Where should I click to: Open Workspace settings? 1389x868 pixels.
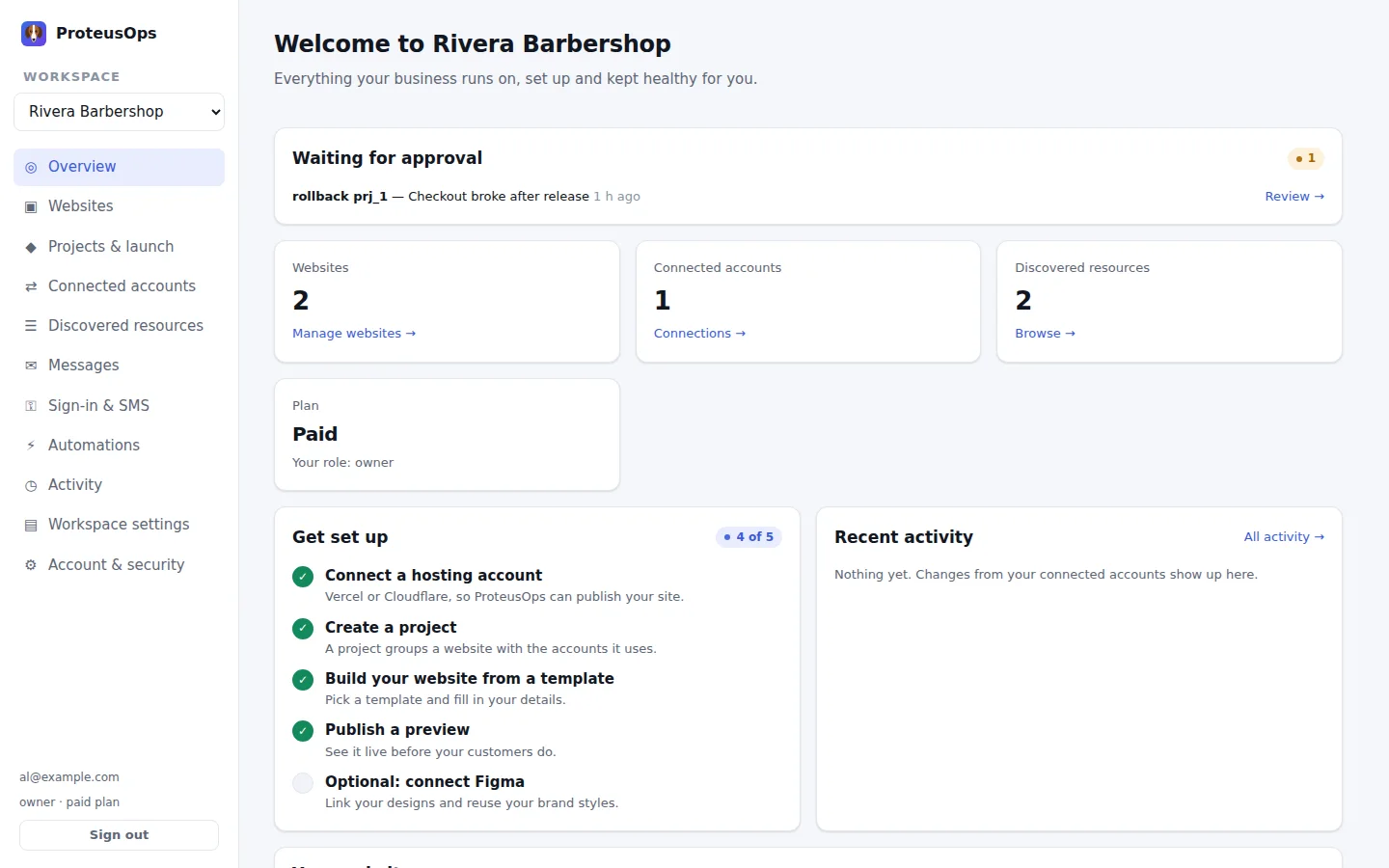click(x=119, y=524)
